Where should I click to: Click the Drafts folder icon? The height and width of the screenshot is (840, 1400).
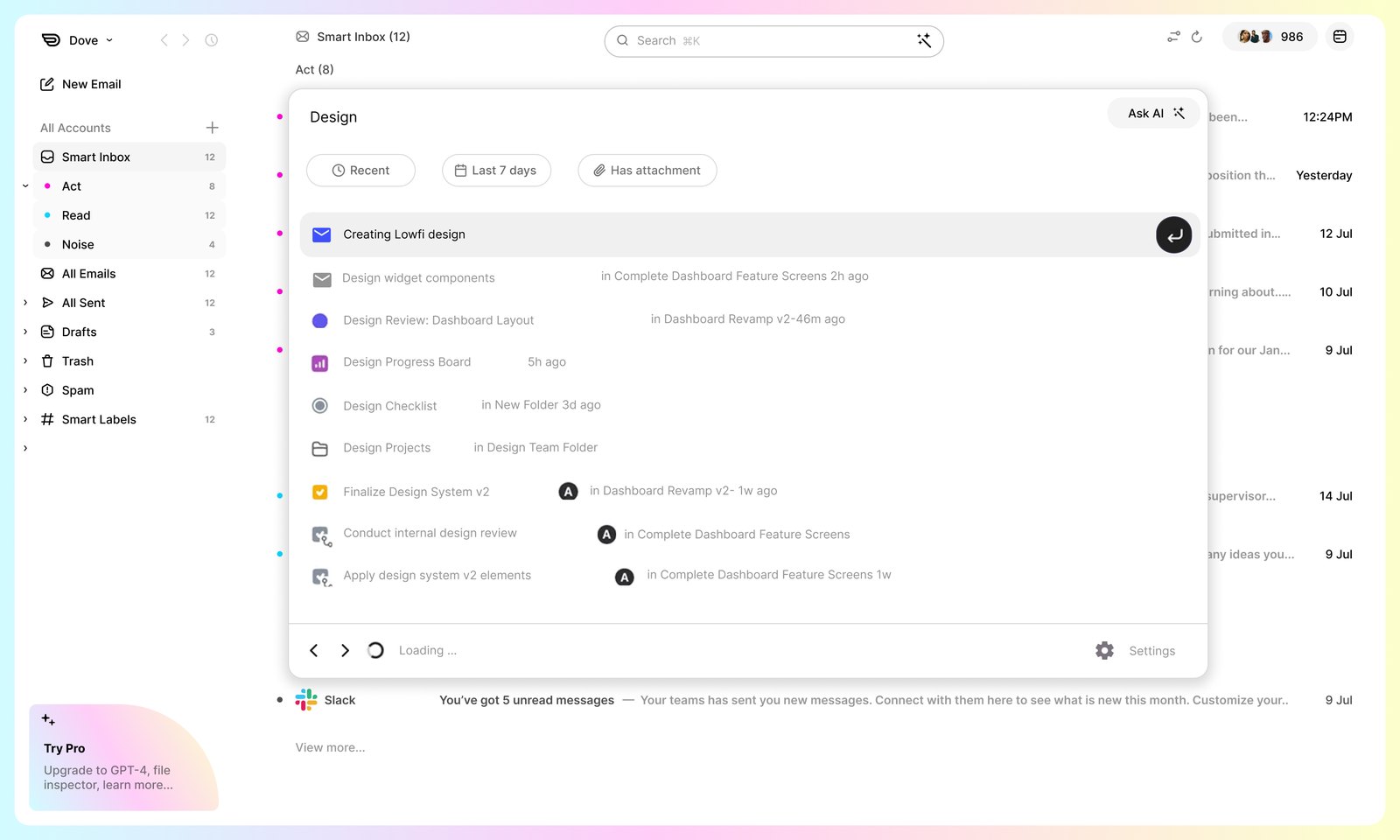(47, 332)
